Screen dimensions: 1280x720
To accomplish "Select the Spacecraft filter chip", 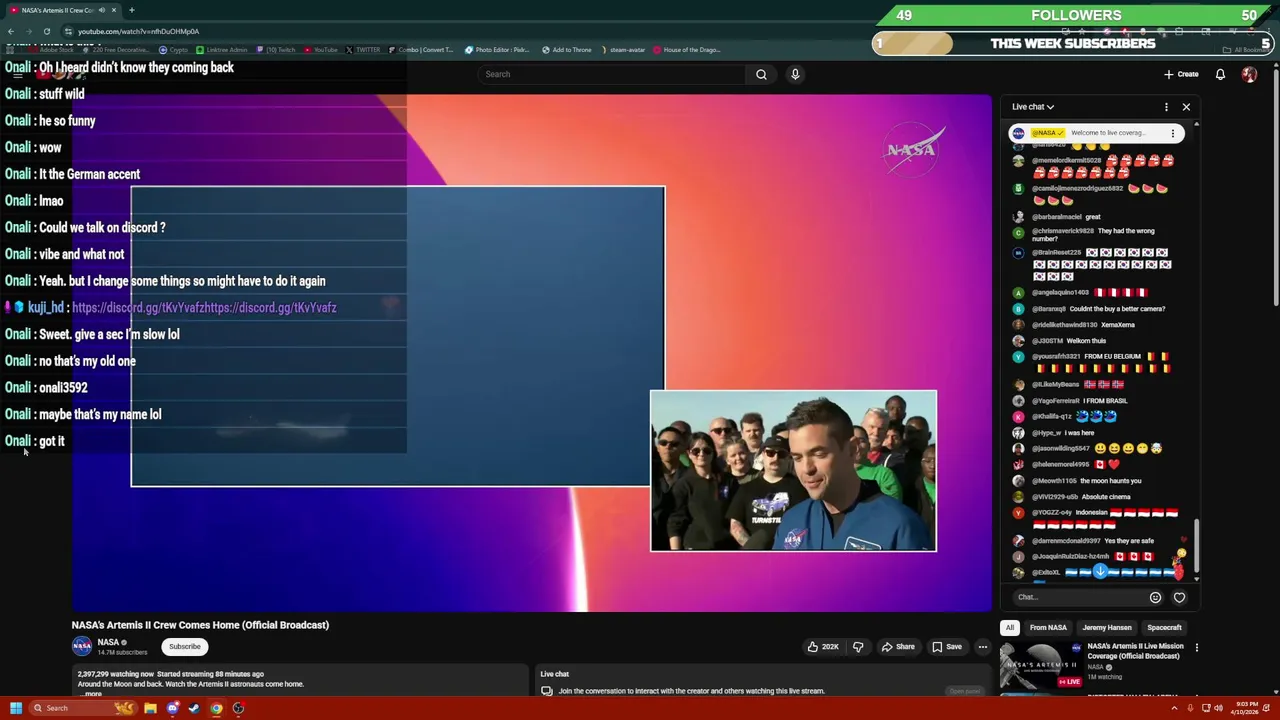I will [1164, 628].
